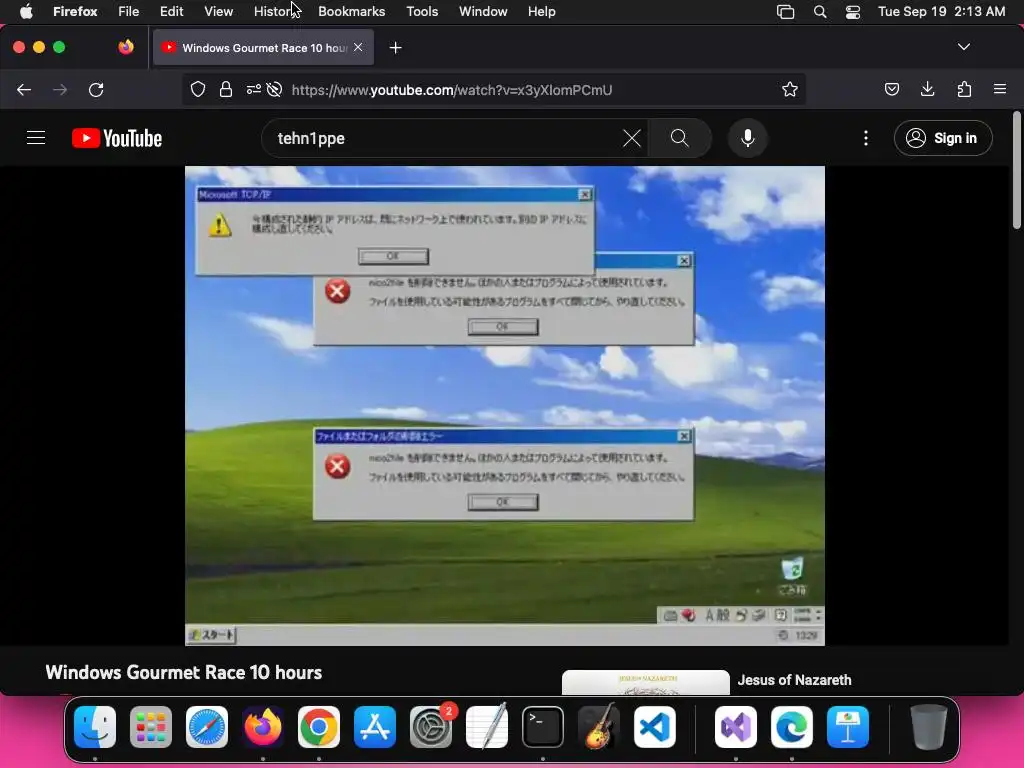The image size is (1024, 768).
Task: Open the View menu
Action: pos(218,11)
